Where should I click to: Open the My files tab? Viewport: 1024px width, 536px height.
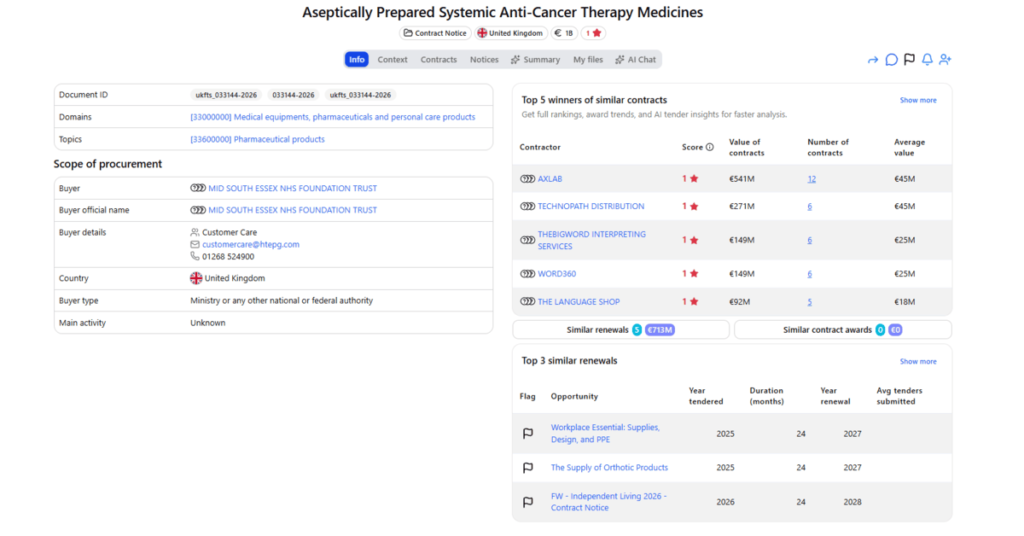pos(588,59)
